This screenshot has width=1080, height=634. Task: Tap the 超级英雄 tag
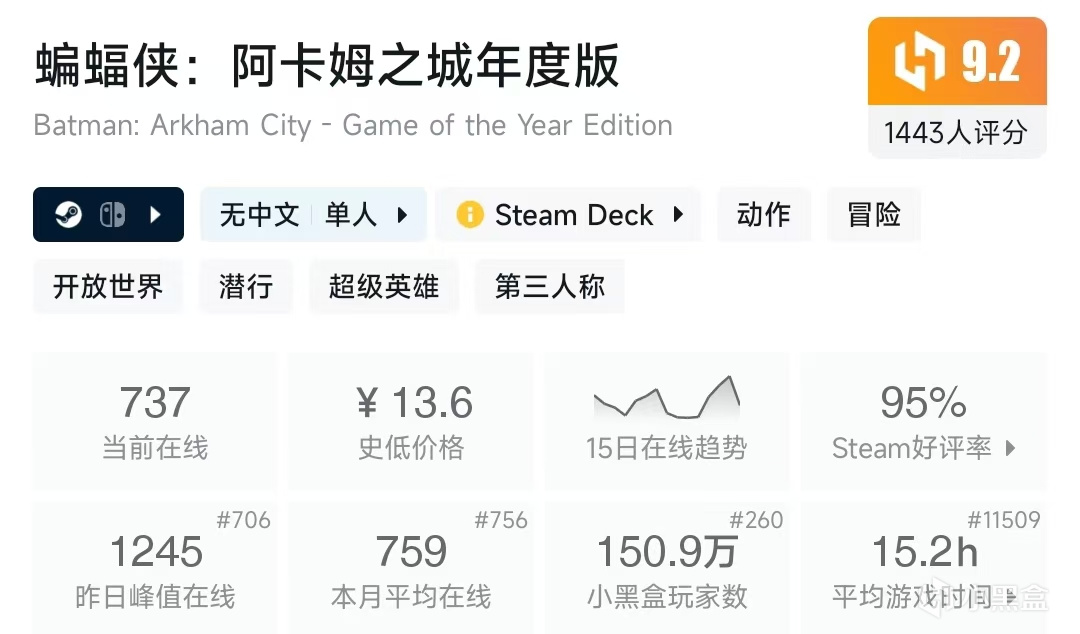[384, 287]
